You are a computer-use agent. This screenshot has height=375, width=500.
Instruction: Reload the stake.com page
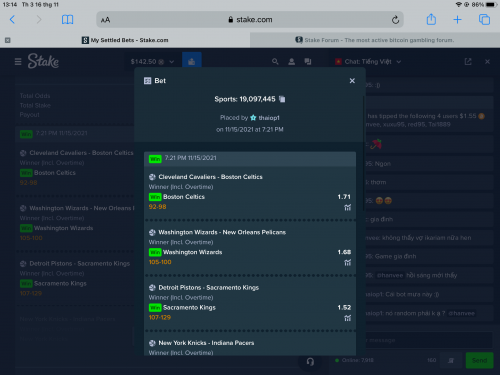point(395,20)
